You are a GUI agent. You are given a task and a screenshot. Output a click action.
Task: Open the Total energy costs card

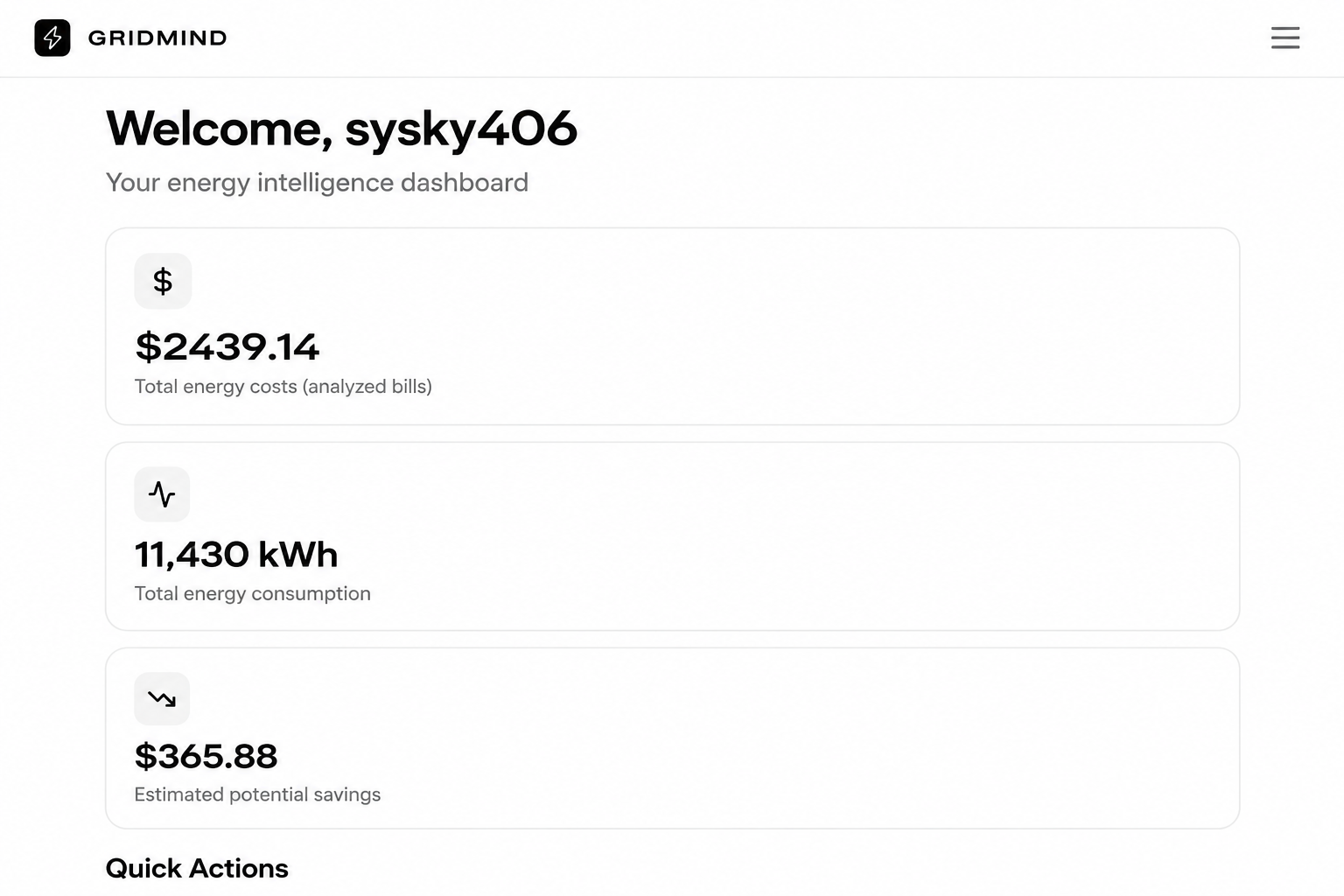pyautogui.click(x=672, y=326)
